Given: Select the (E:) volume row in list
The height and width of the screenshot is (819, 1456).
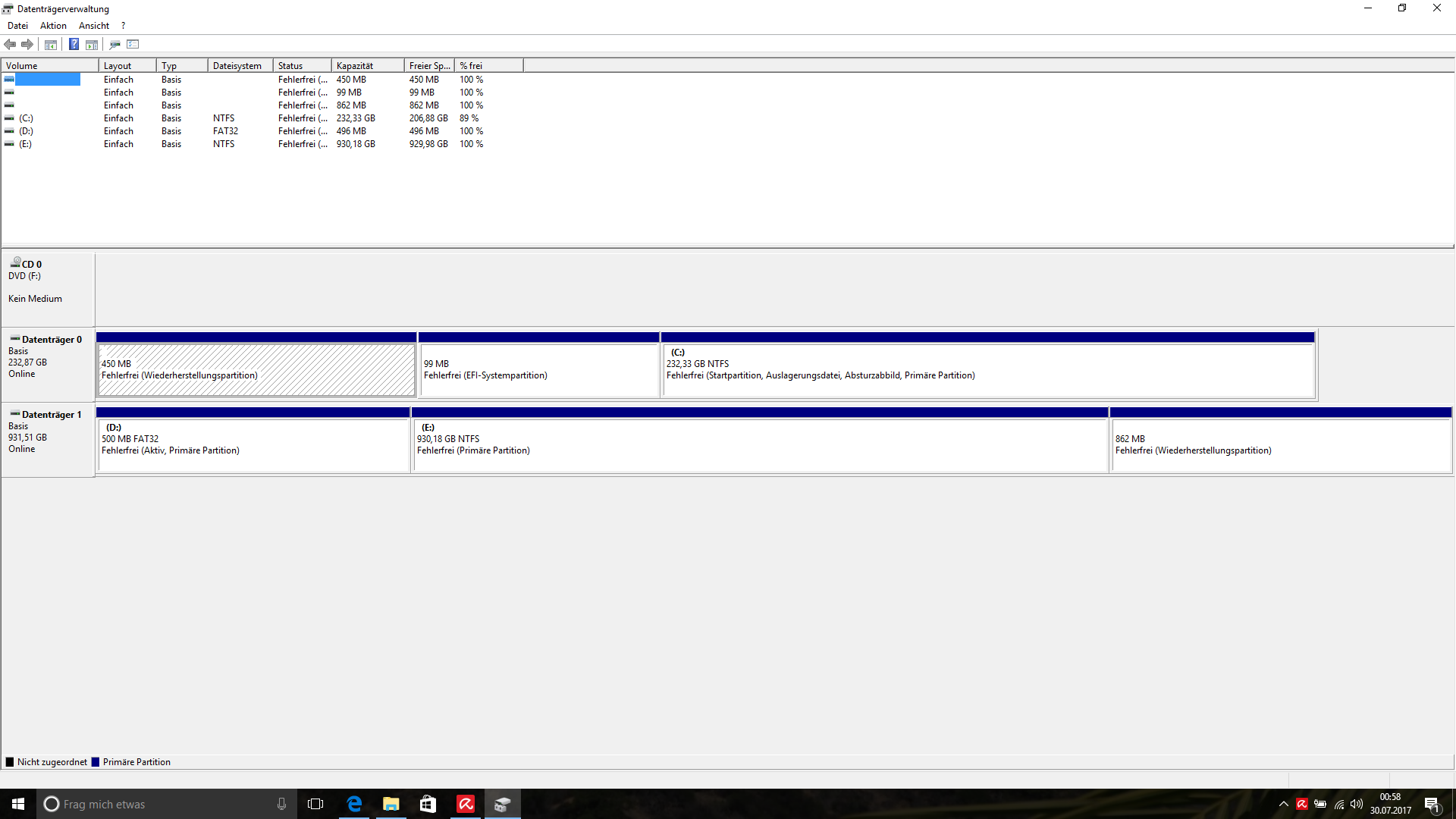Looking at the screenshot, I should [x=26, y=144].
